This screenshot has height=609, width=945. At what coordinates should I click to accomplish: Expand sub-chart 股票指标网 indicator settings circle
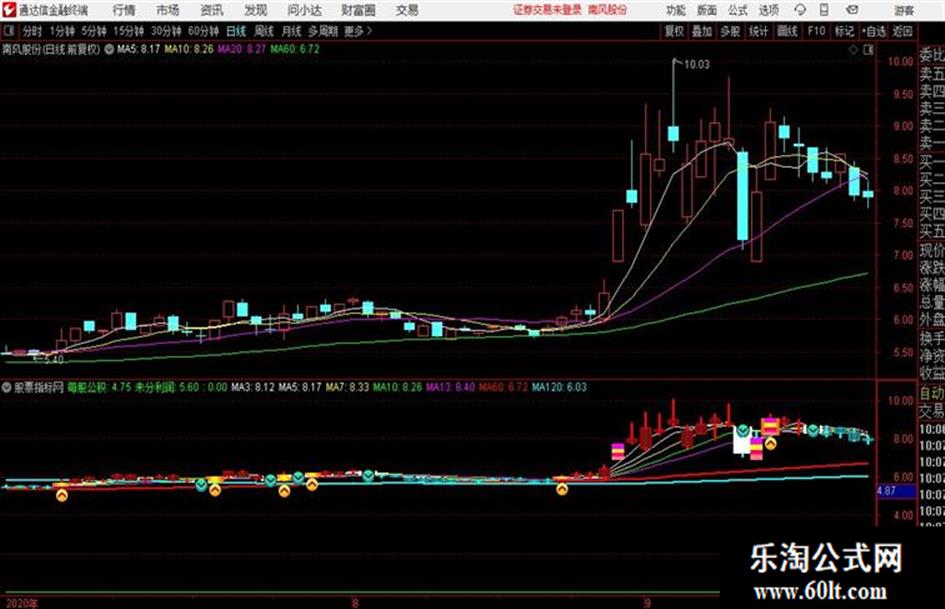click(x=7, y=387)
